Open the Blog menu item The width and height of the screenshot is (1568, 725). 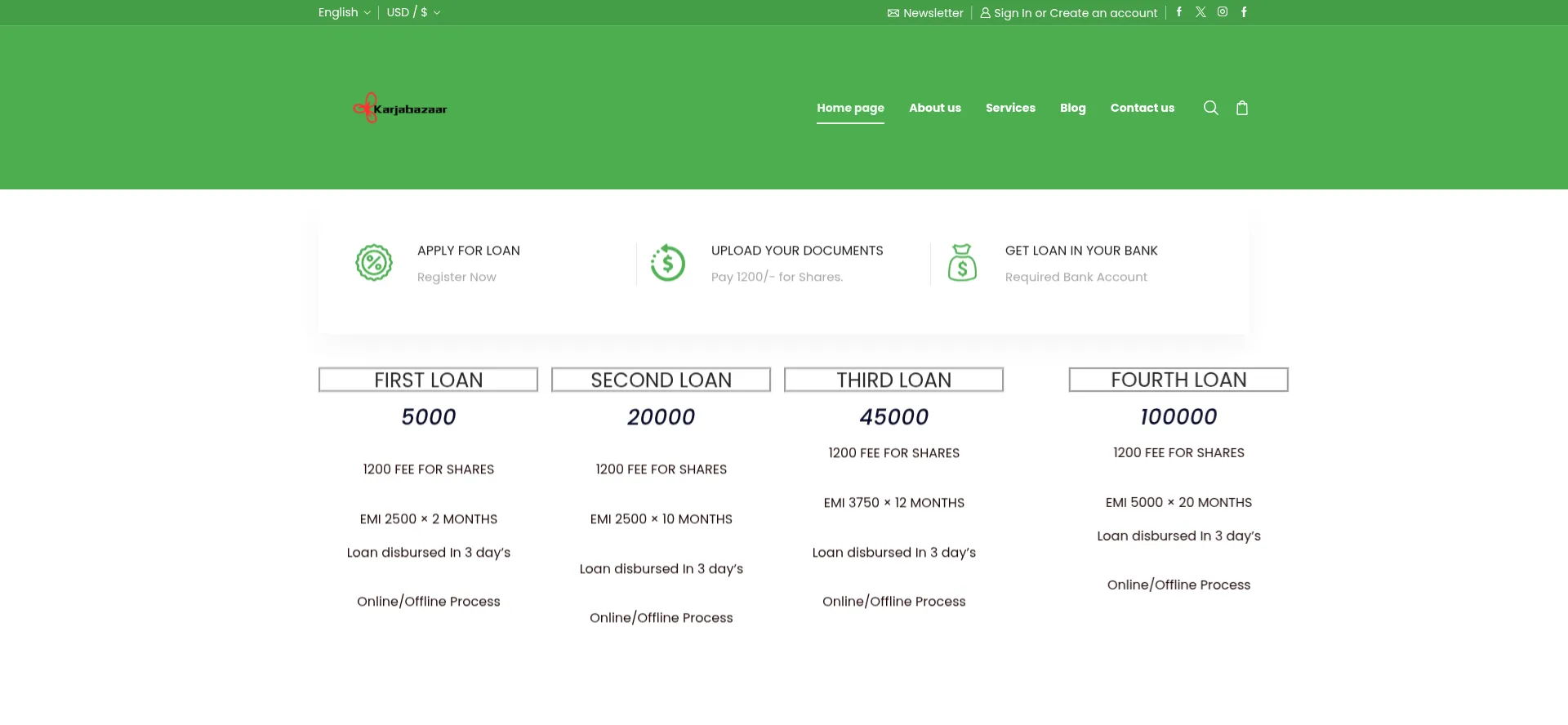[x=1073, y=108]
